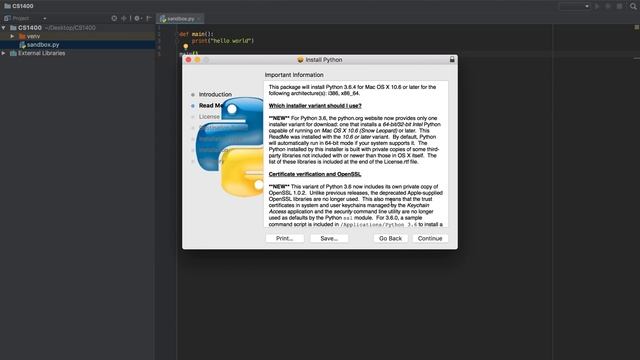
Task: Click the Save... button in the installer
Action: (x=329, y=238)
